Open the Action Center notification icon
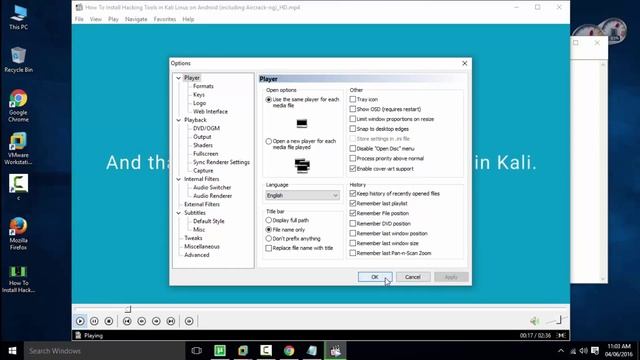 [595, 351]
